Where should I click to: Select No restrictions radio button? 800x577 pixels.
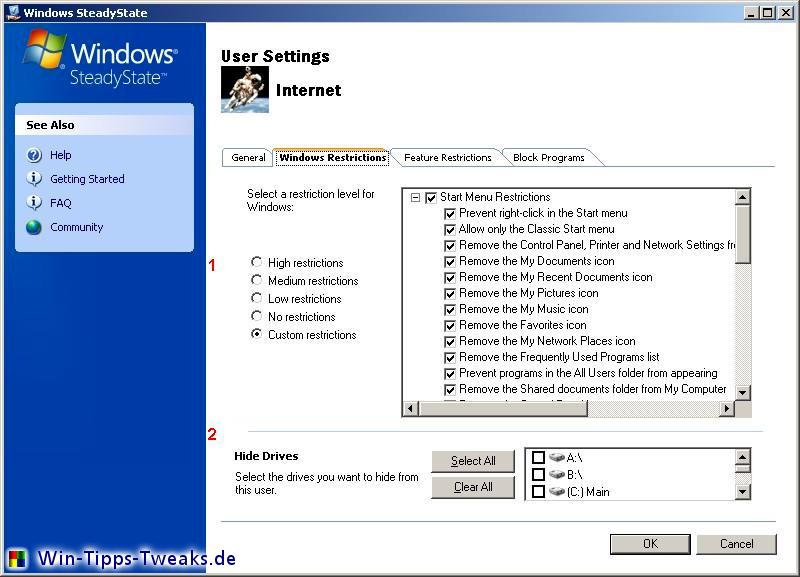(257, 316)
